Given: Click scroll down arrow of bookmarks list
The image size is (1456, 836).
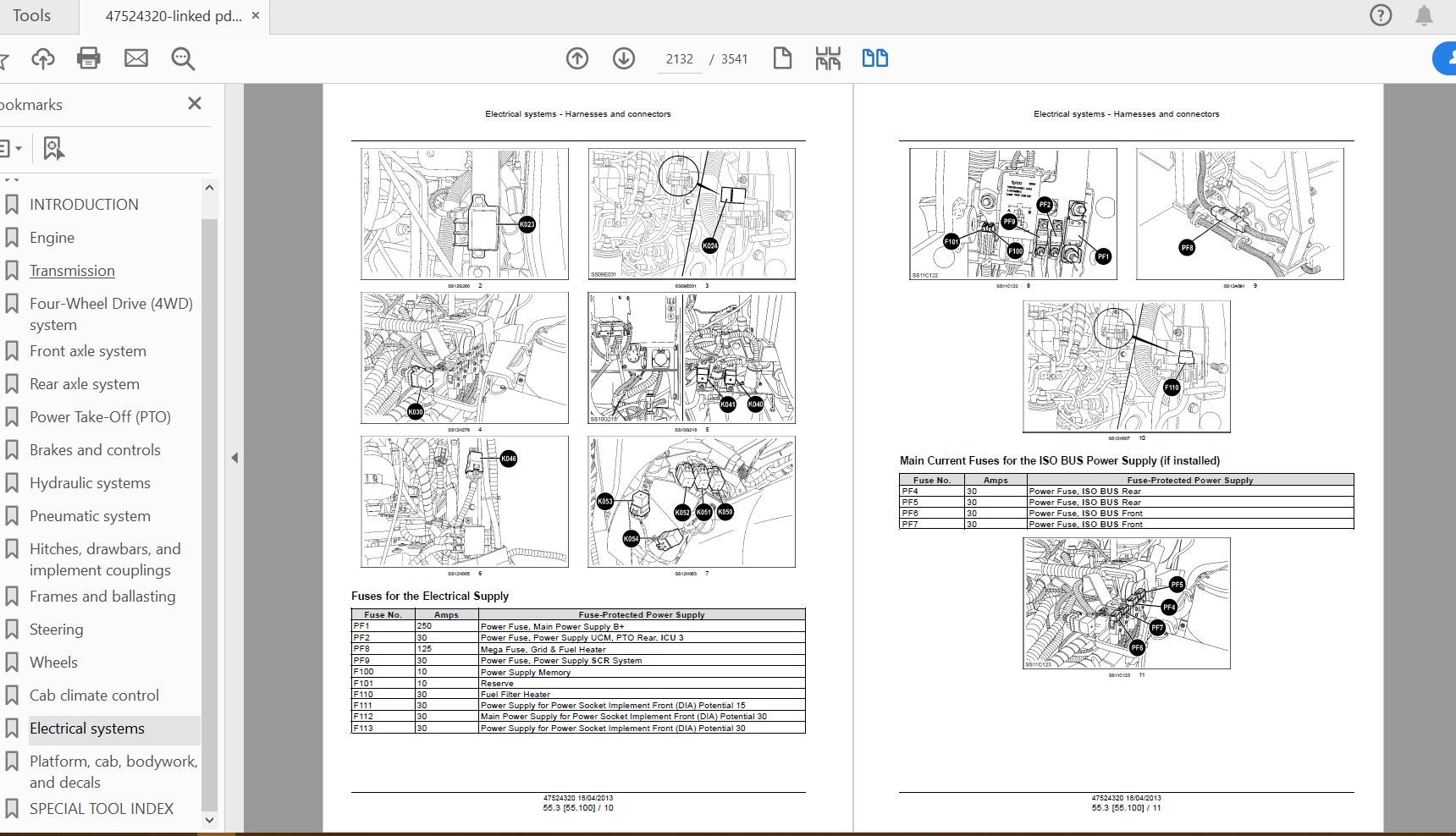Looking at the screenshot, I should coord(209,820).
